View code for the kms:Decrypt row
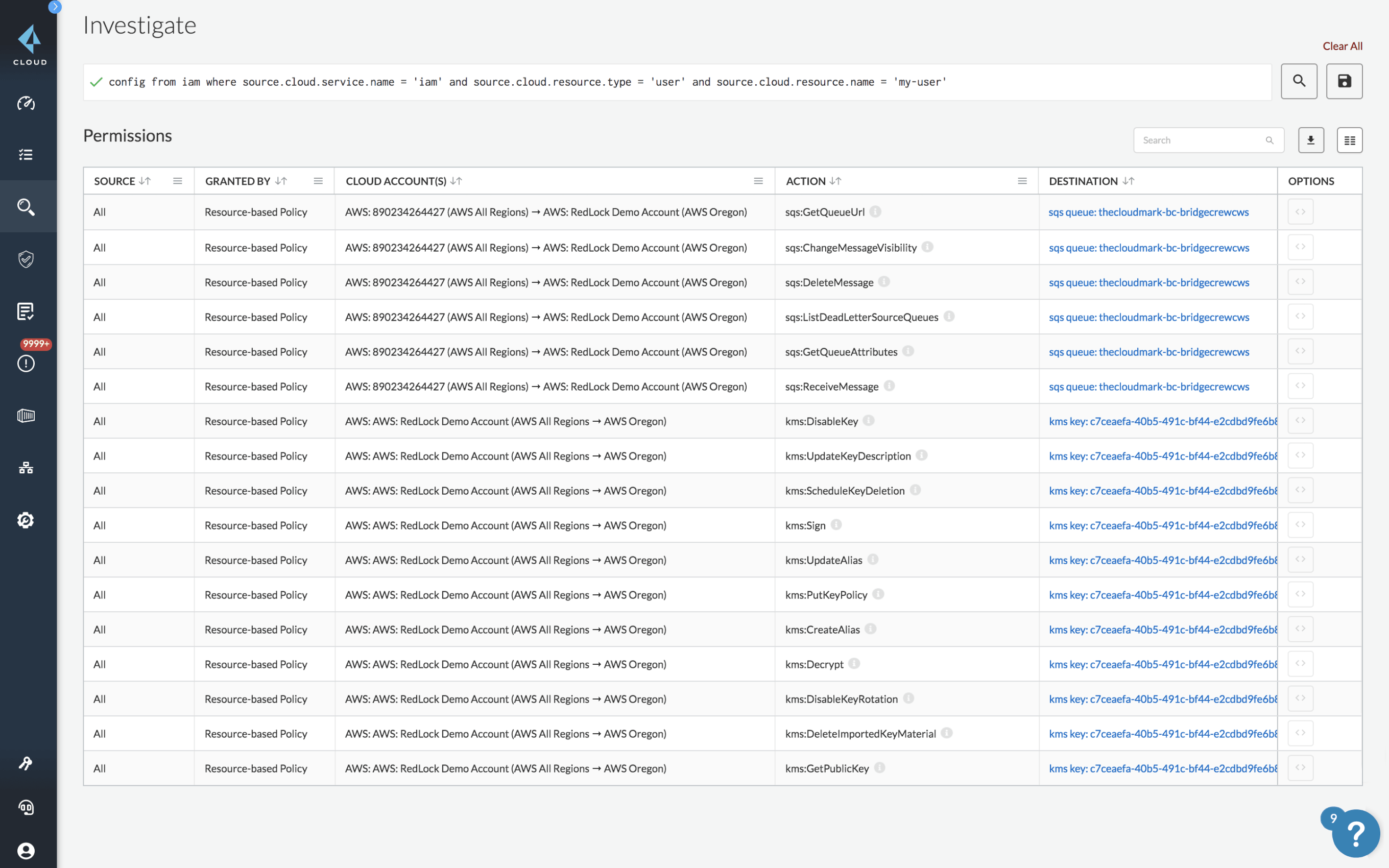Image resolution: width=1389 pixels, height=868 pixels. [x=1301, y=664]
